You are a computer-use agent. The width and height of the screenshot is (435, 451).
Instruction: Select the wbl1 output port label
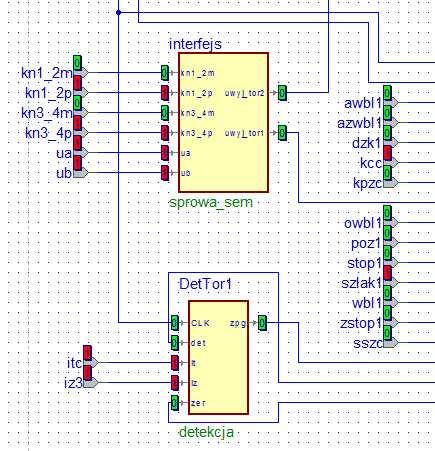click(367, 303)
